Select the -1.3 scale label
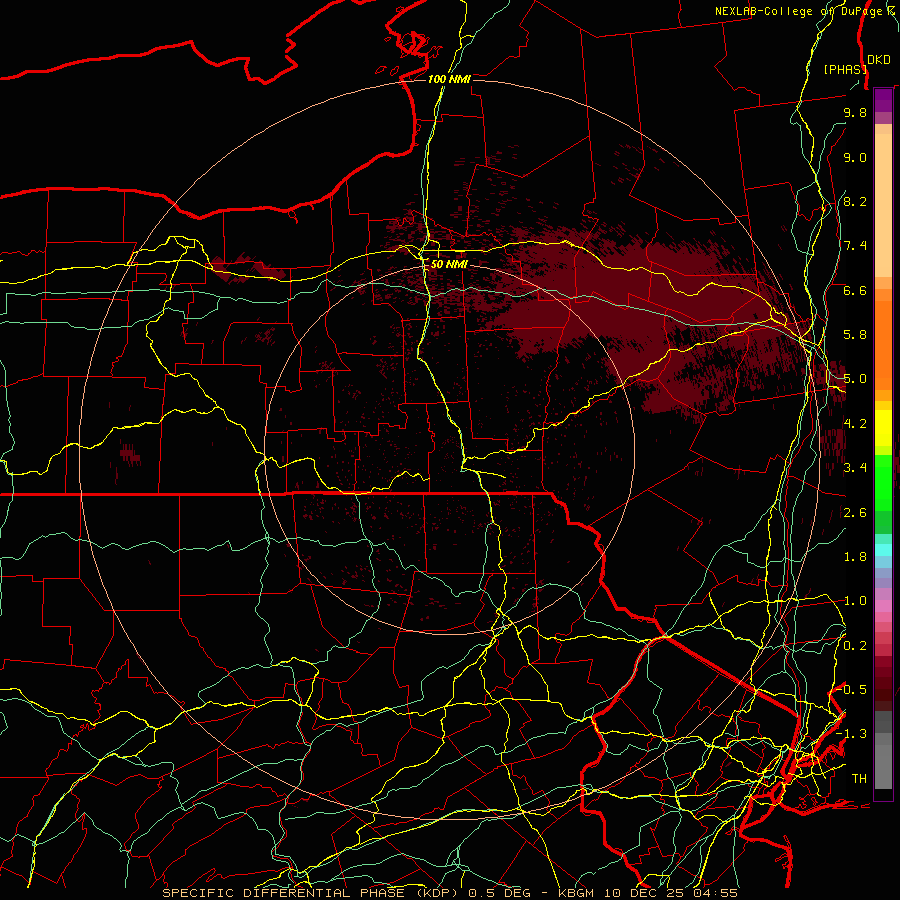Screen dimensions: 900x900 click(x=852, y=734)
